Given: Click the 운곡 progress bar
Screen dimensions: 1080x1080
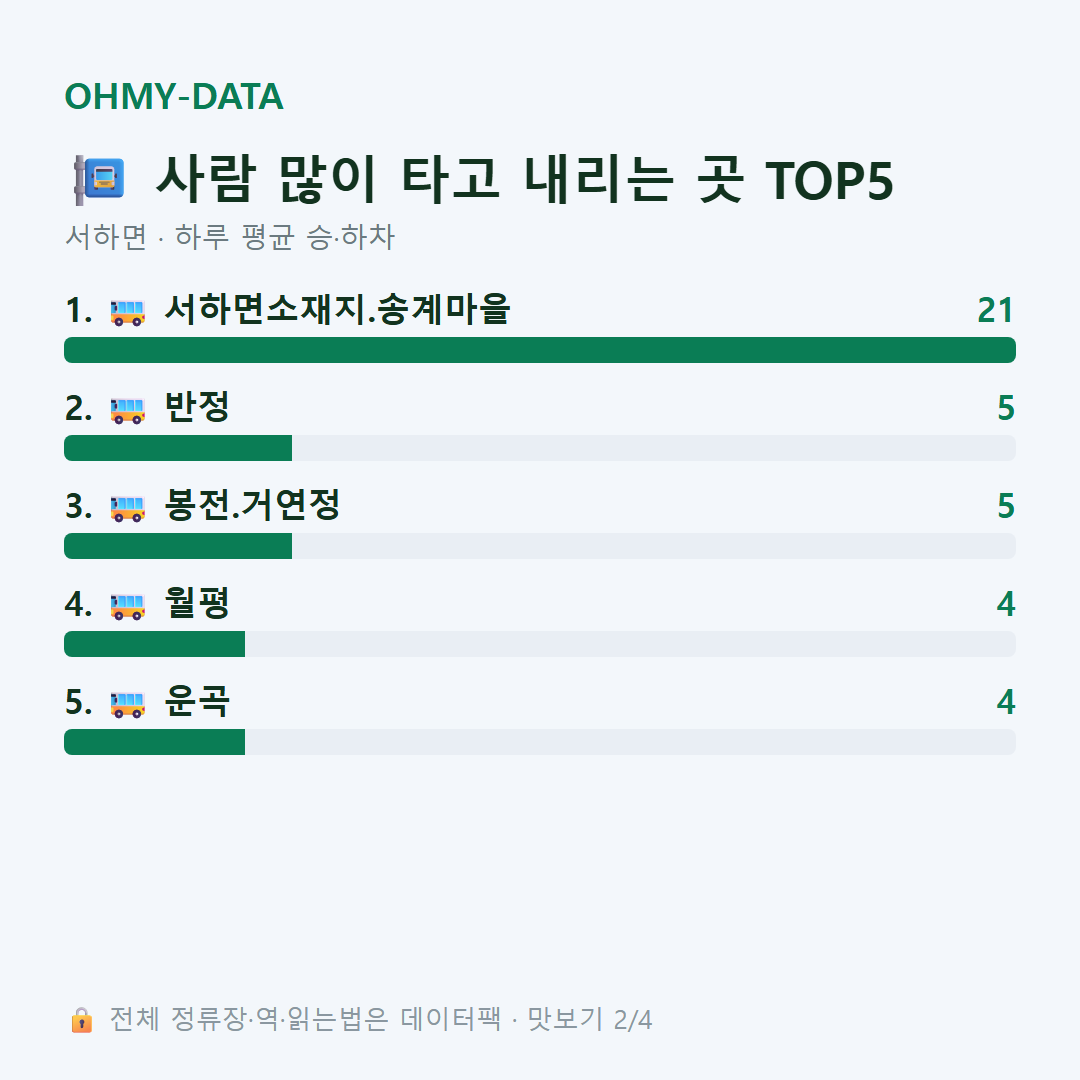Looking at the screenshot, I should [x=540, y=742].
